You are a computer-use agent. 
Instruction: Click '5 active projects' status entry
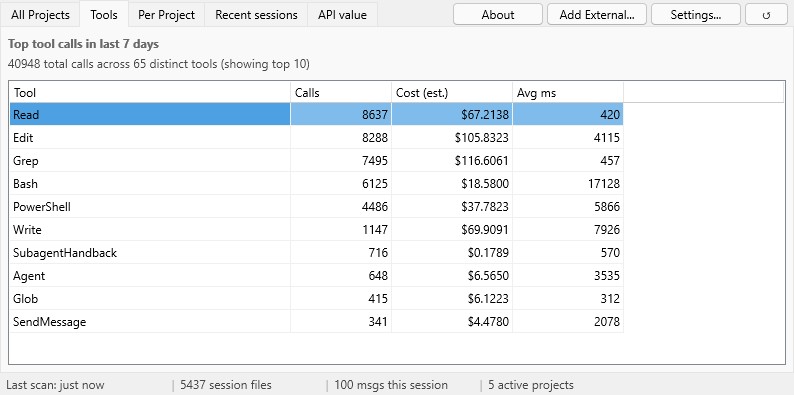(531, 385)
